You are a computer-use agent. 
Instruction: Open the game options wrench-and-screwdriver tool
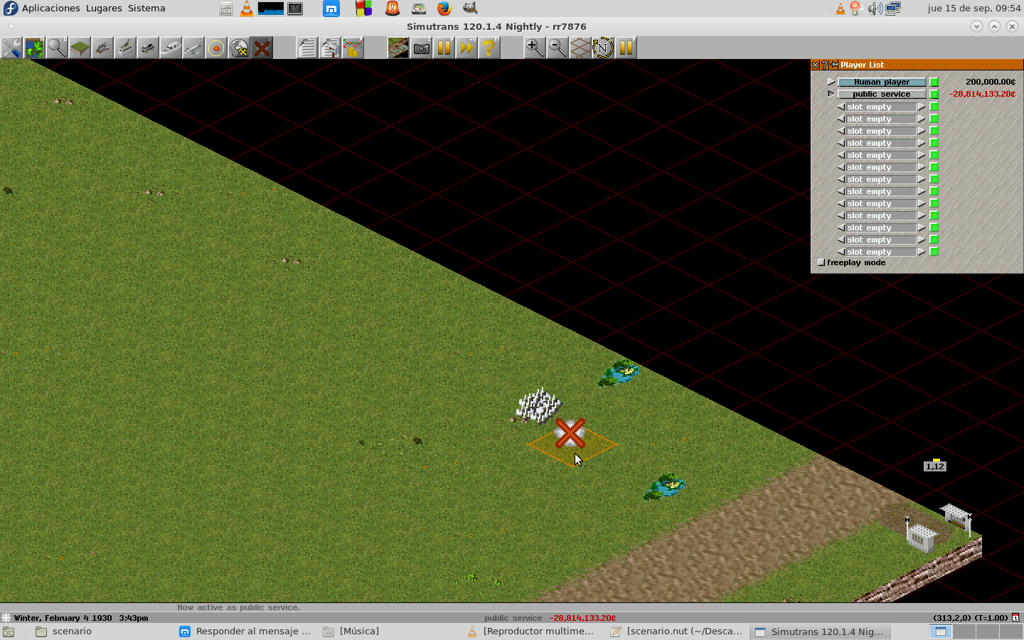pyautogui.click(x=11, y=48)
